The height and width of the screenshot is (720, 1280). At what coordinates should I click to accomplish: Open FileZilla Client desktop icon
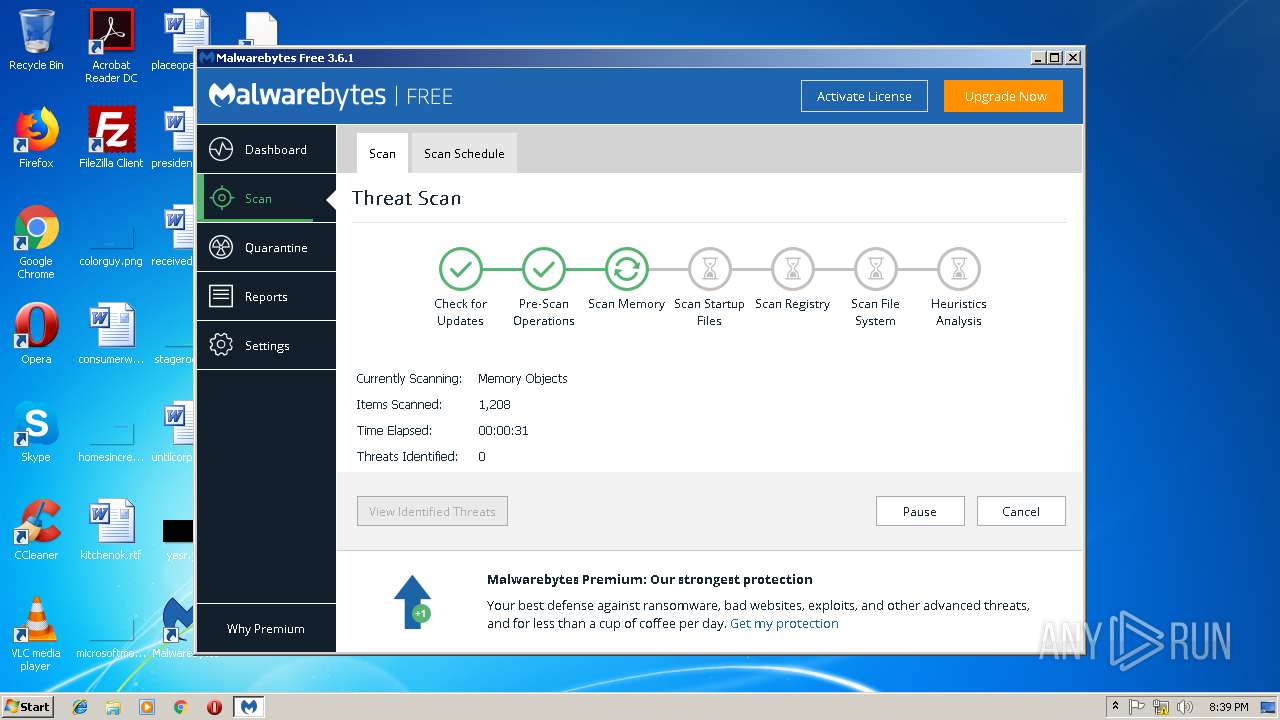pos(111,138)
